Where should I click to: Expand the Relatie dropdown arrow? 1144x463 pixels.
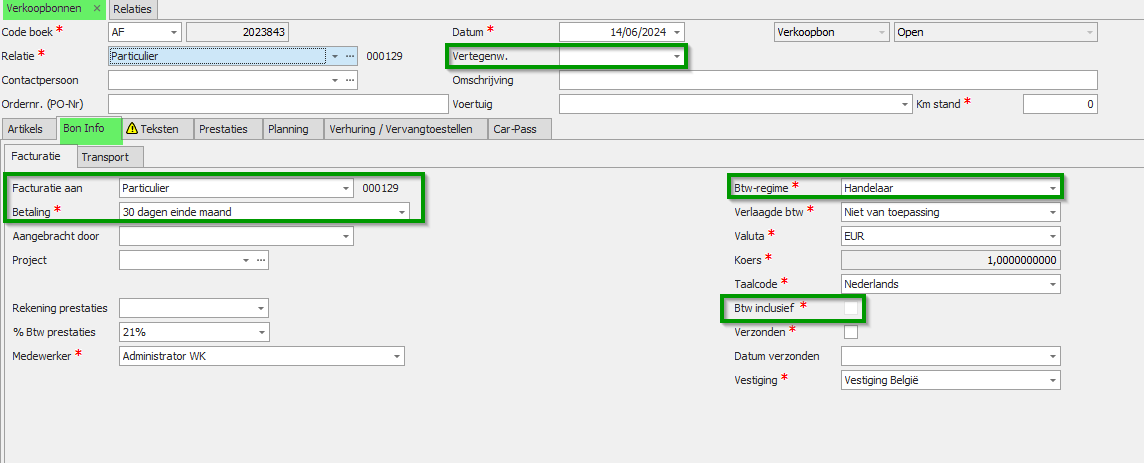(335, 56)
